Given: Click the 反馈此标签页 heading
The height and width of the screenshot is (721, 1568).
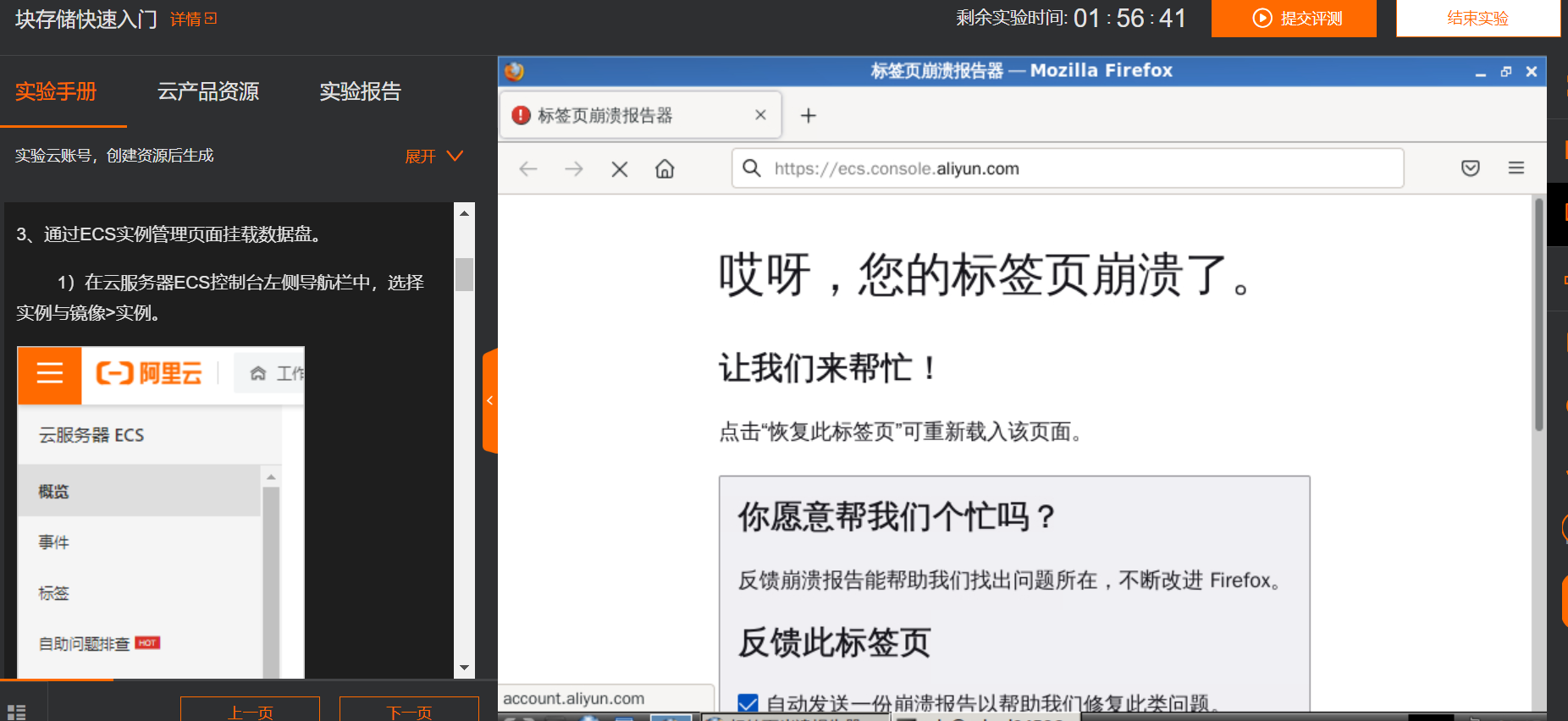Looking at the screenshot, I should [834, 642].
